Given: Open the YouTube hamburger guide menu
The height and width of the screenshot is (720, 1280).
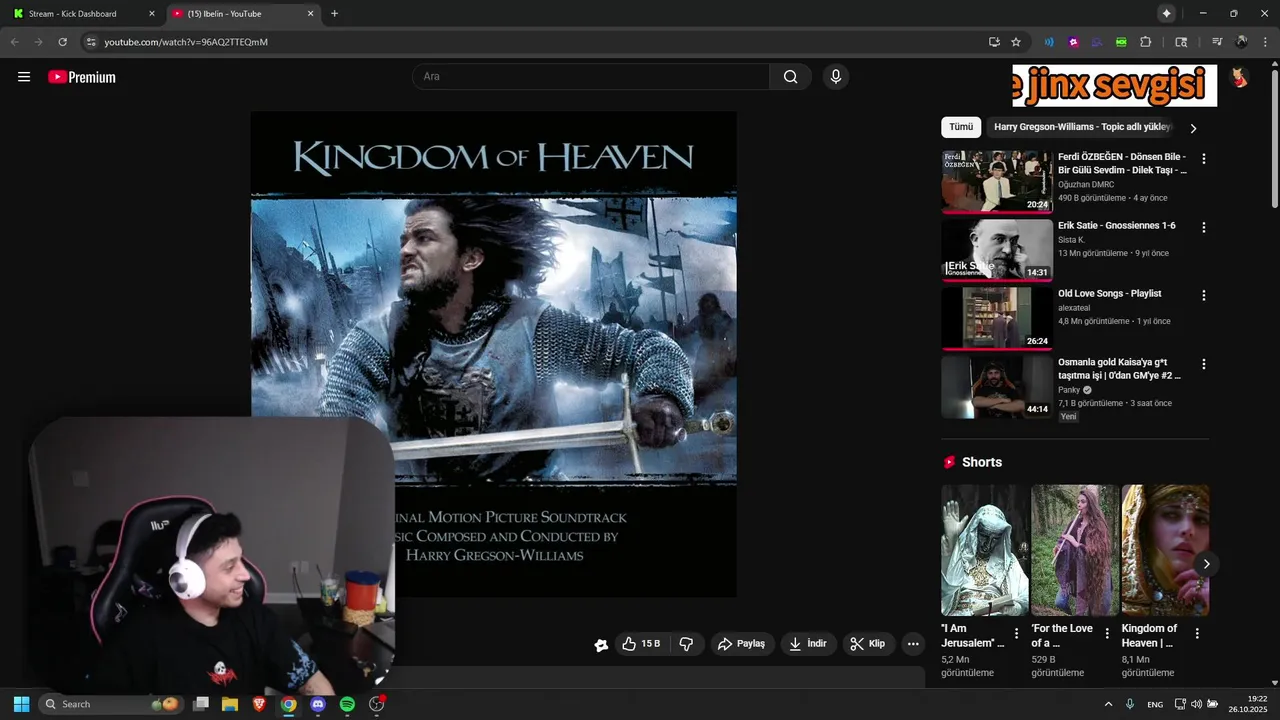Looking at the screenshot, I should click(x=24, y=77).
